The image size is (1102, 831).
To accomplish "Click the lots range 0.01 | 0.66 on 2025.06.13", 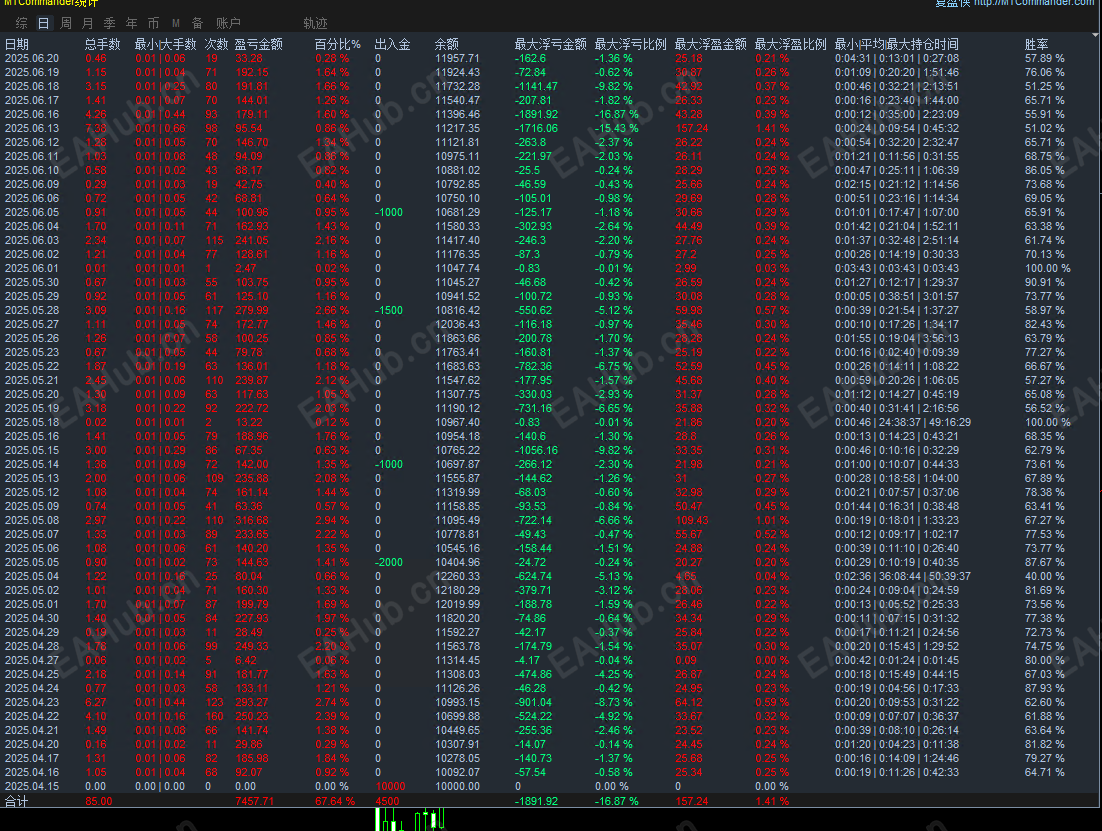I will click(x=160, y=129).
